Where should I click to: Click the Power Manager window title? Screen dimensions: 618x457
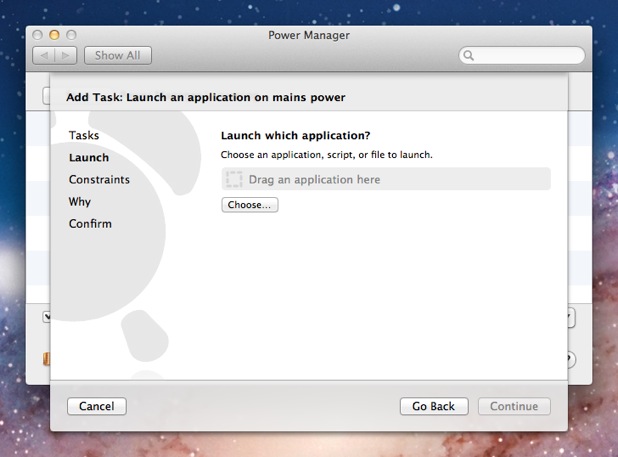[309, 35]
